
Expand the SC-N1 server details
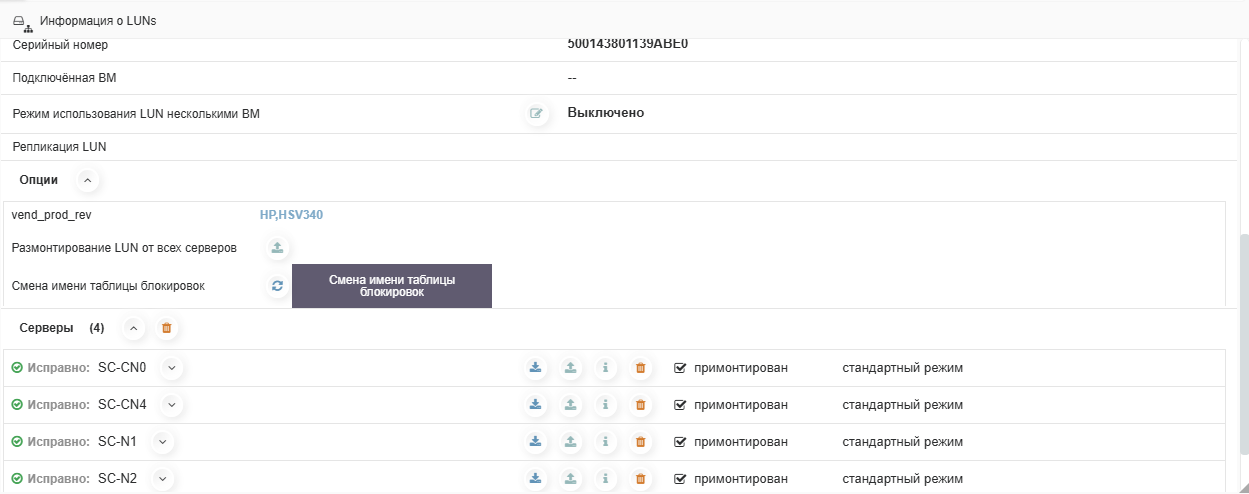click(162, 441)
